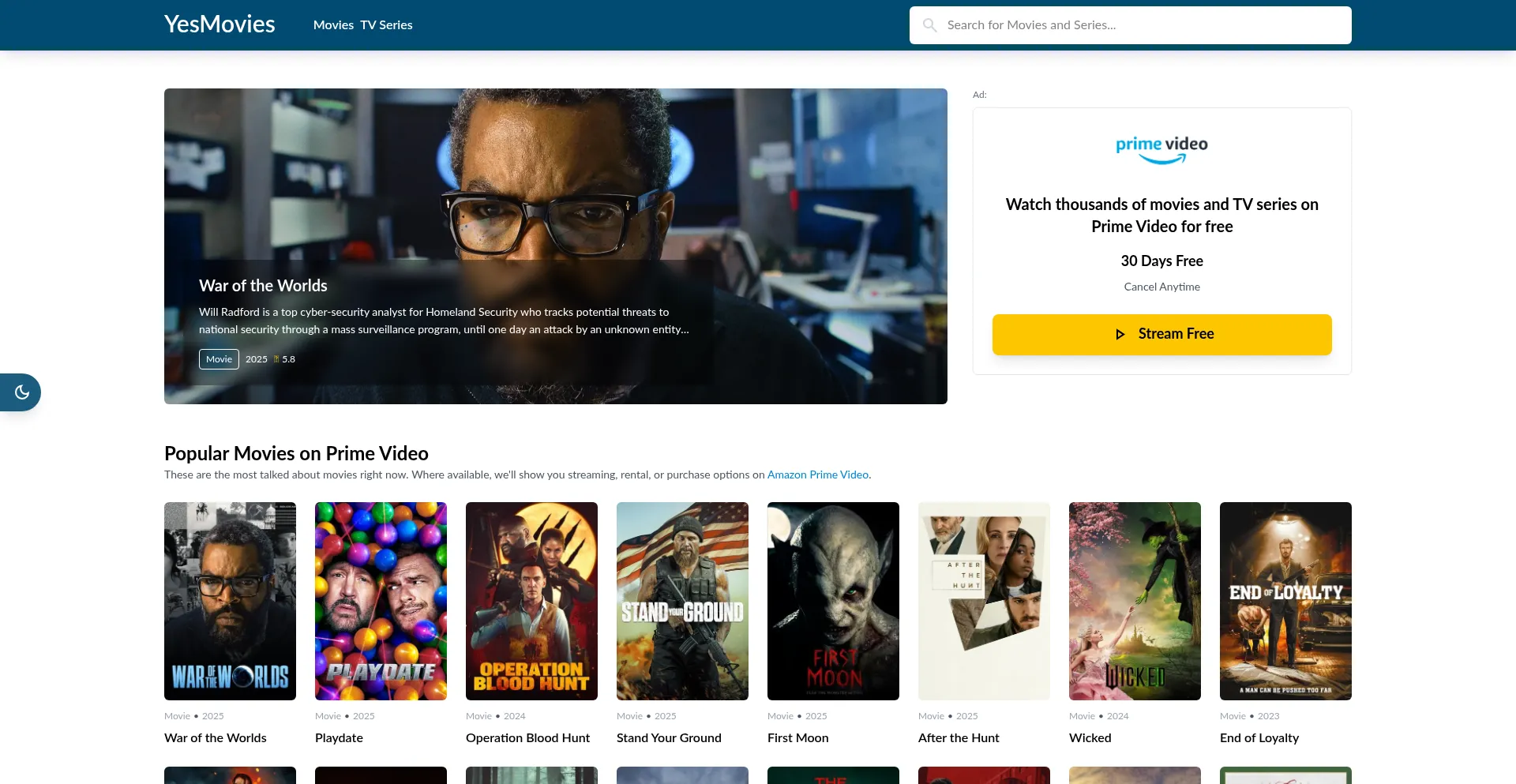Click the YesMovies logo
Screen dimensions: 1516x784
219,24
